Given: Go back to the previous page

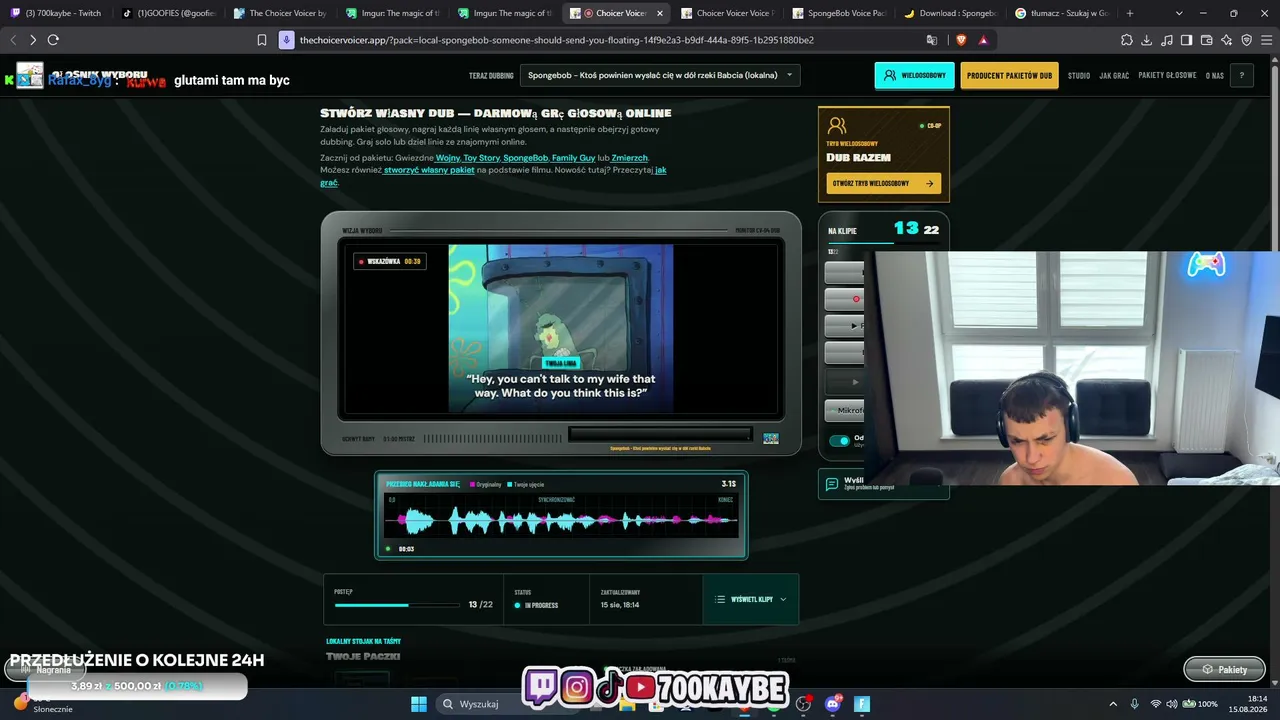Looking at the screenshot, I should [x=13, y=40].
